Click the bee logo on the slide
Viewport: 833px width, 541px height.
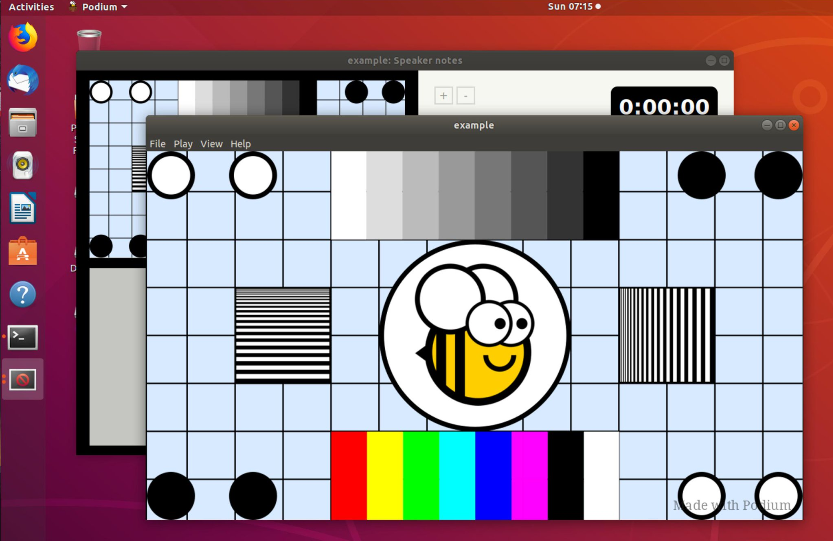click(475, 335)
